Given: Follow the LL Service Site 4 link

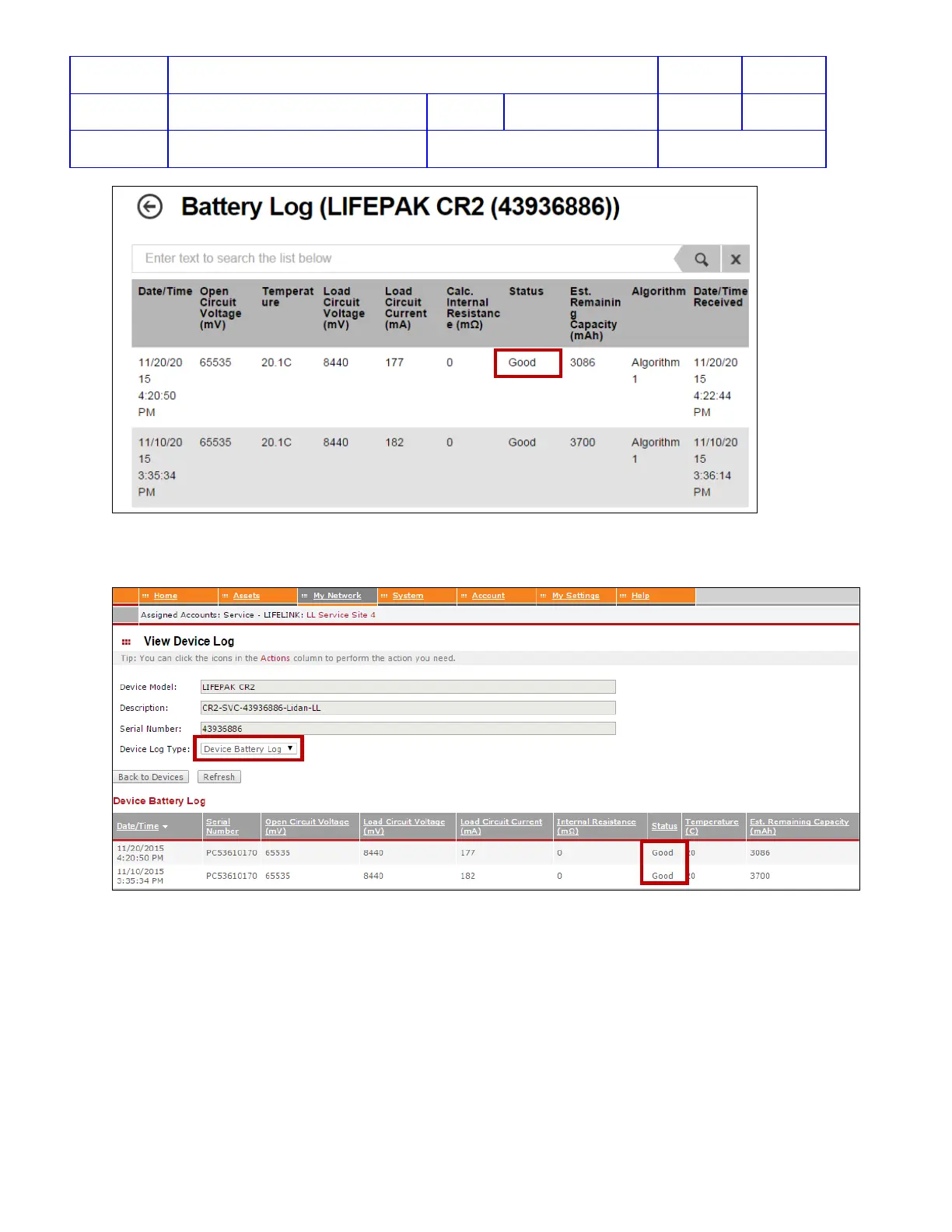Looking at the screenshot, I should click(x=341, y=615).
